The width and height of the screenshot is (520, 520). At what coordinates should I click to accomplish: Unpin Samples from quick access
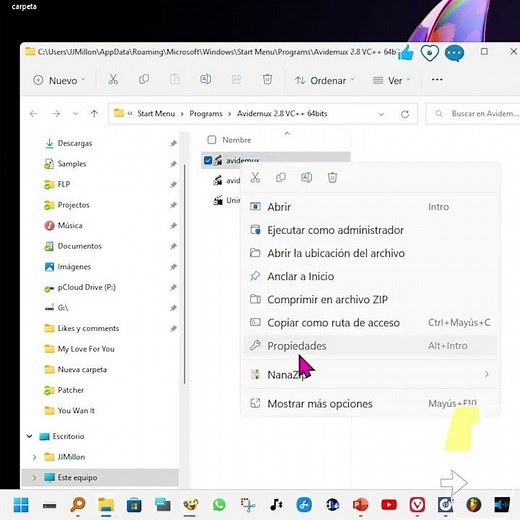click(173, 164)
